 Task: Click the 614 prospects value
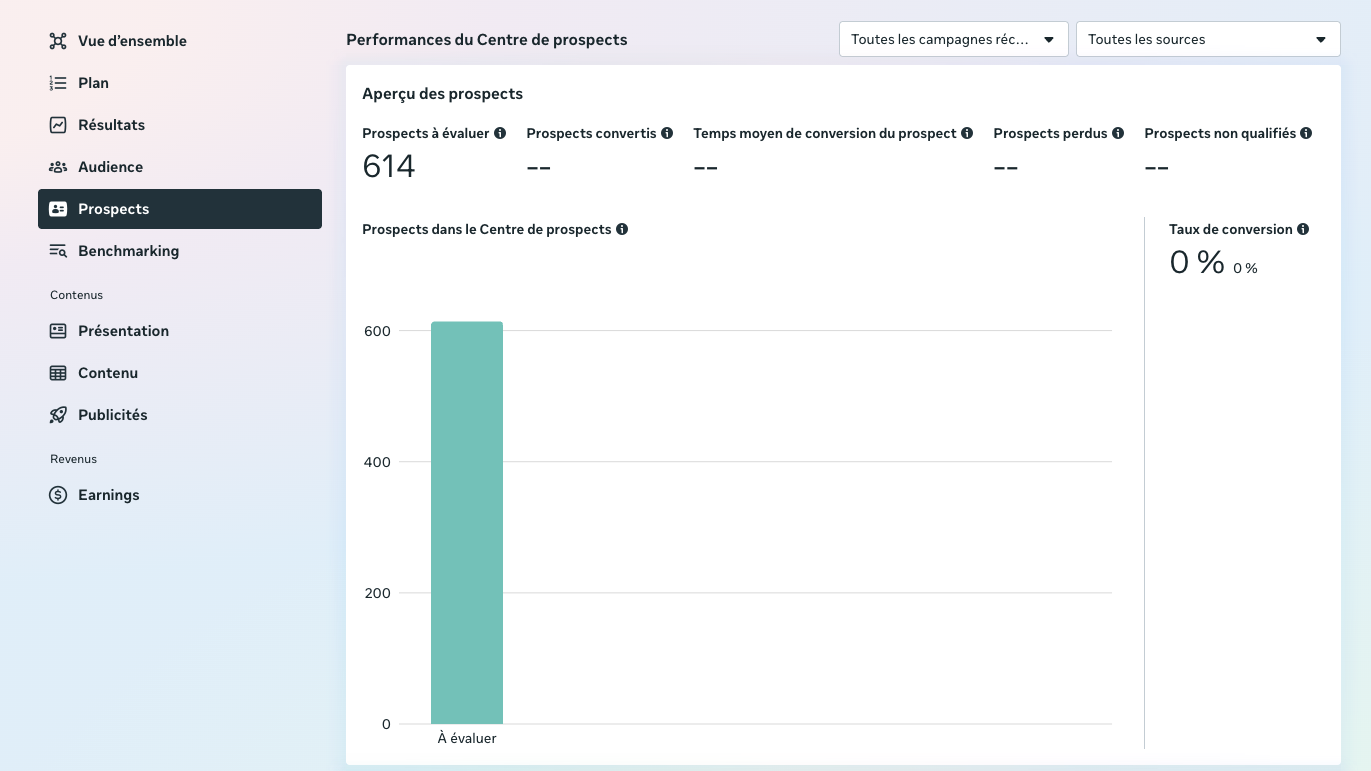pos(389,166)
